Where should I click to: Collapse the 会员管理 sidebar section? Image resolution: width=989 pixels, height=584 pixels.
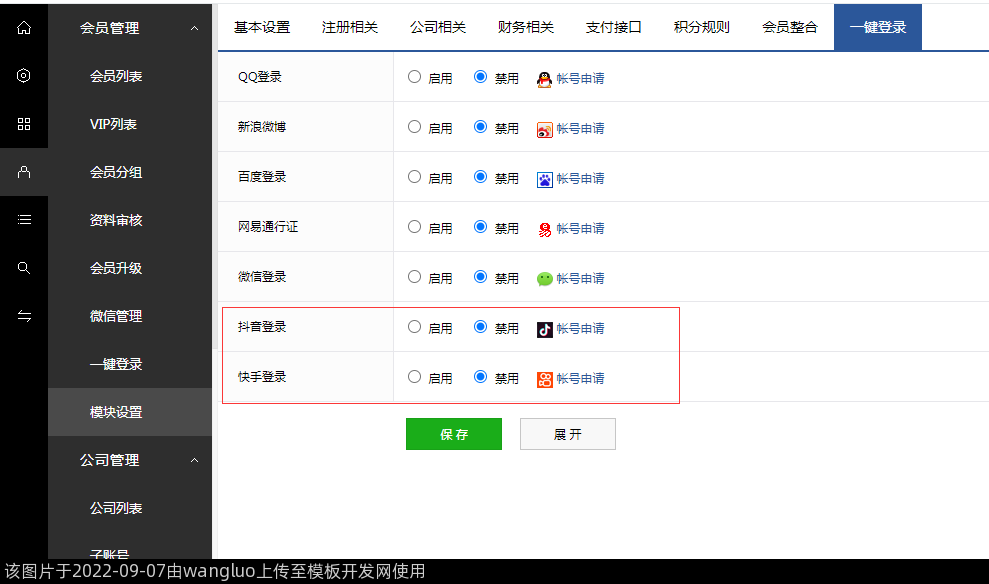pyautogui.click(x=194, y=29)
